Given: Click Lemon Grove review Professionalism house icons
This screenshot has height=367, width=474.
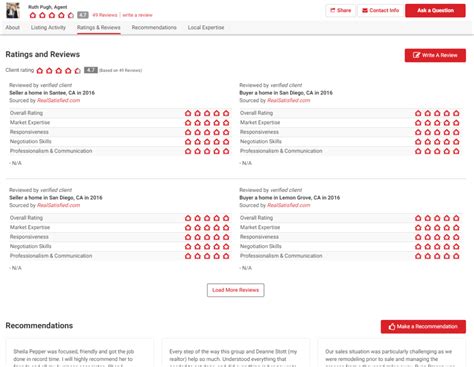Looking at the screenshot, I should [x=437, y=256].
